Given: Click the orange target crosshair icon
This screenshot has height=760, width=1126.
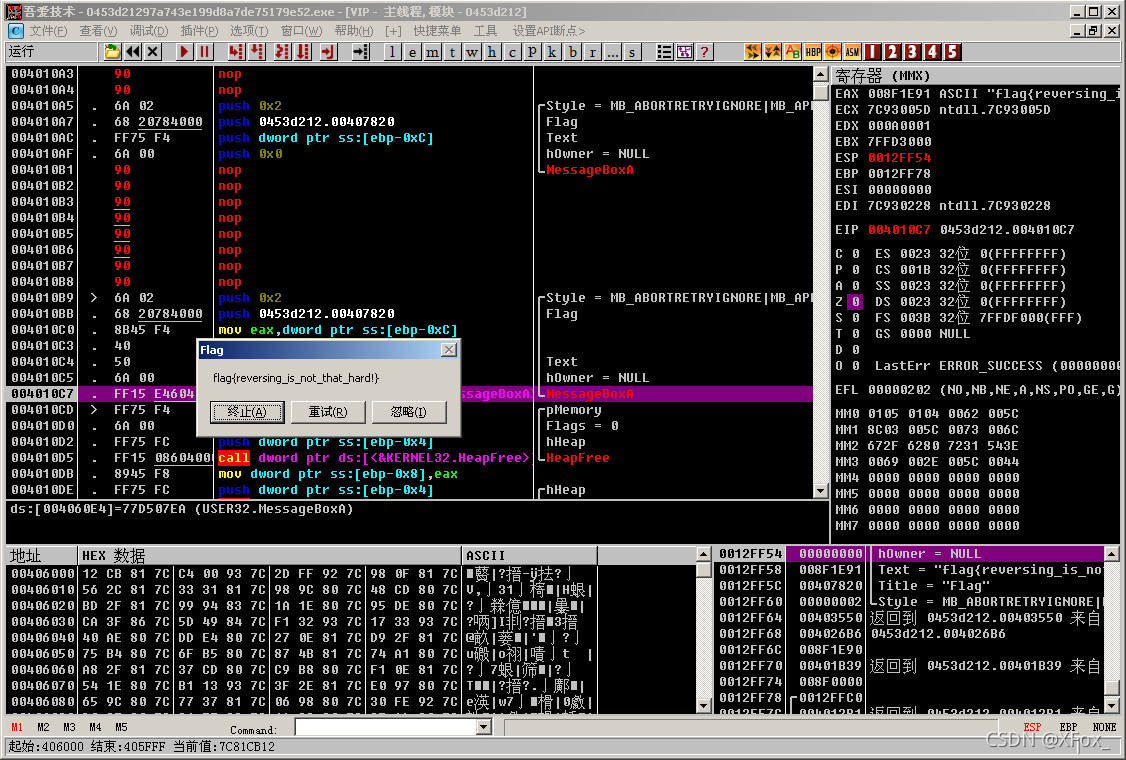Looking at the screenshot, I should 833,52.
